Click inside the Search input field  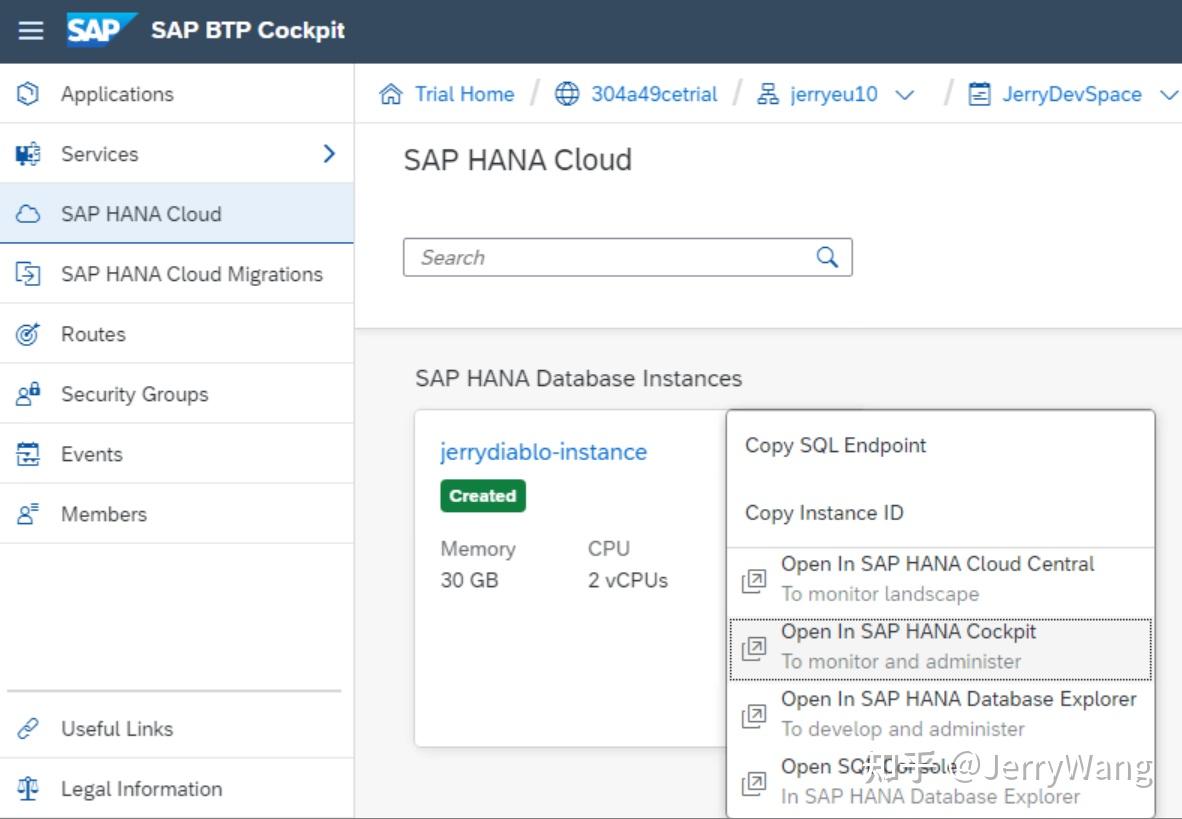point(600,257)
